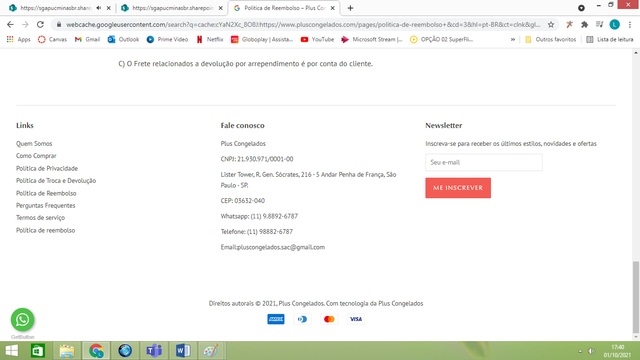Click the American Express payment icon
The image size is (640, 360).
pyautogui.click(x=276, y=319)
